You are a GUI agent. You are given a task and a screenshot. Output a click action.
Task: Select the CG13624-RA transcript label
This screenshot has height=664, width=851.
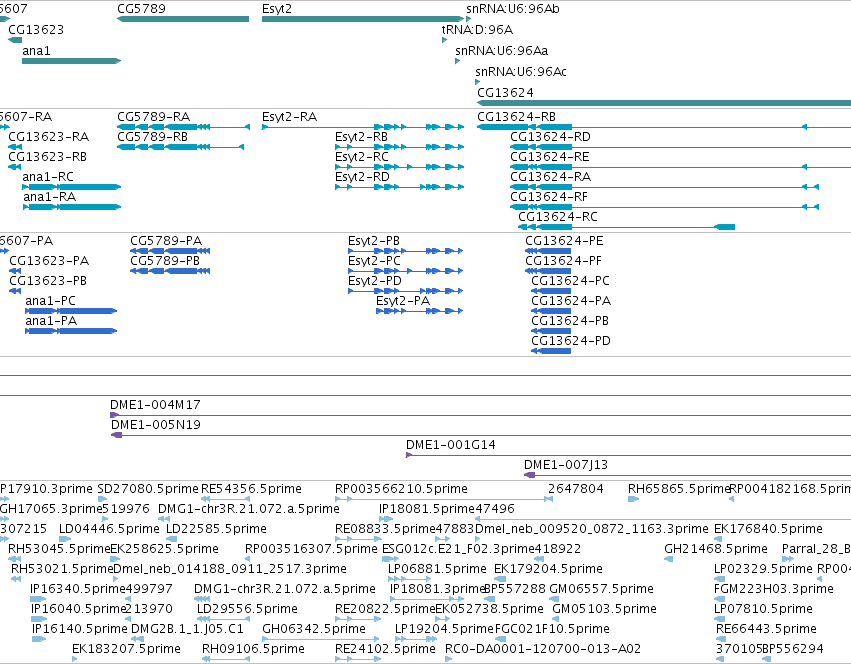click(x=550, y=176)
